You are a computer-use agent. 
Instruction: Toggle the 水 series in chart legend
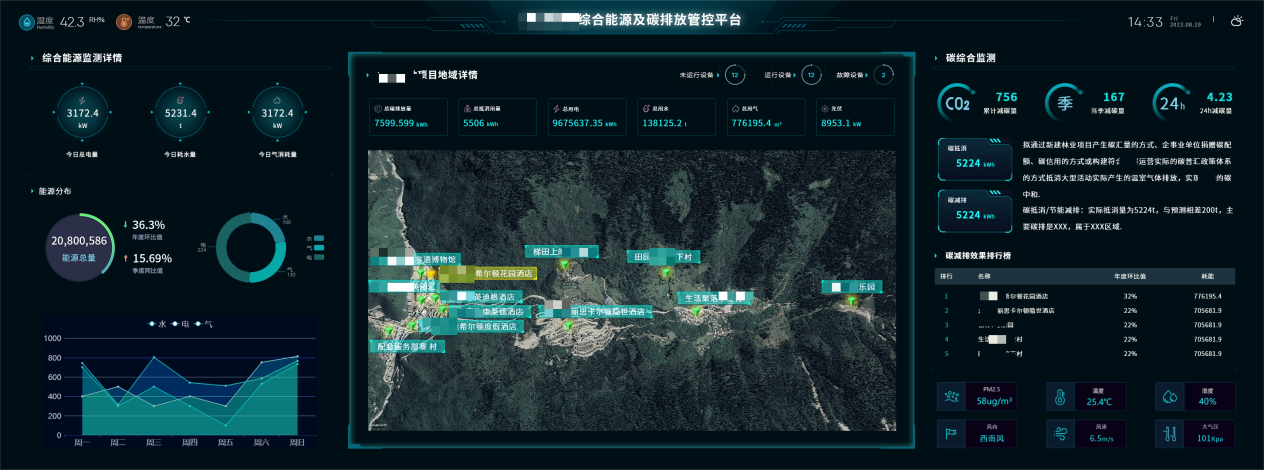click(156, 323)
